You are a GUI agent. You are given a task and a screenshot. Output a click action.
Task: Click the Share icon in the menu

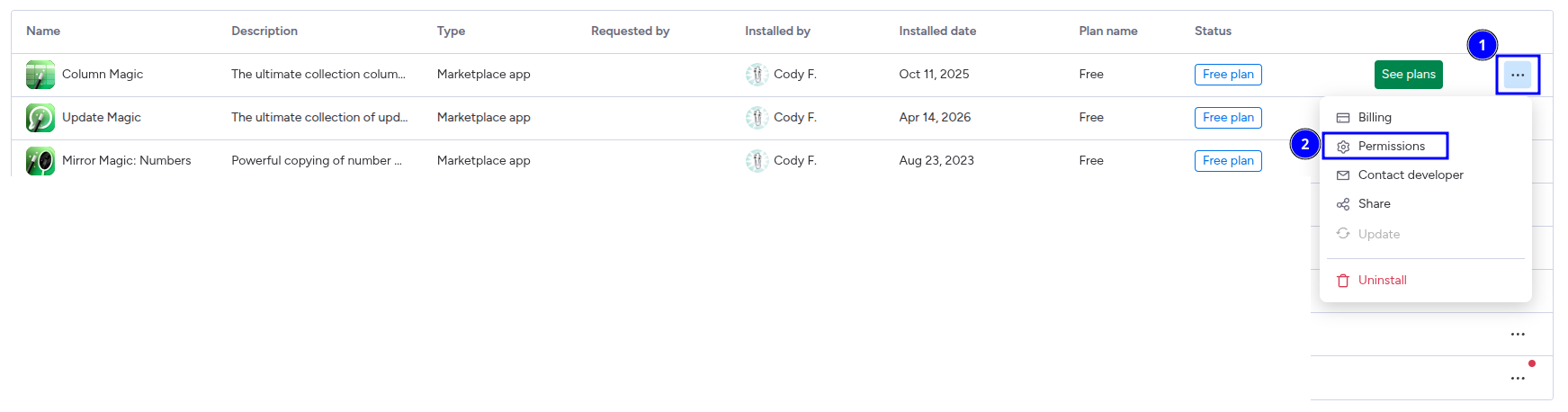pyautogui.click(x=1343, y=204)
